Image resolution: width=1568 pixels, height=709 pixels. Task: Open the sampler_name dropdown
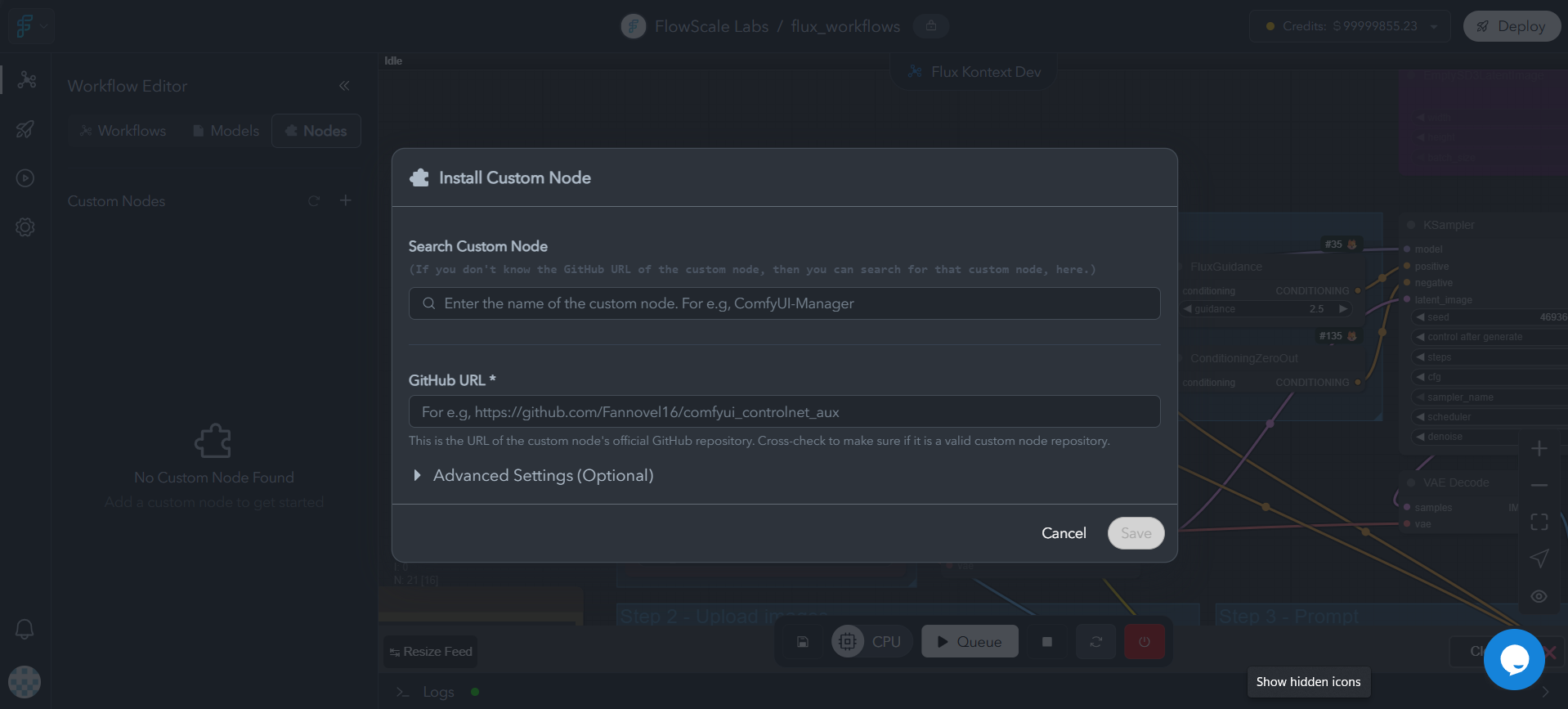[x=1491, y=397]
